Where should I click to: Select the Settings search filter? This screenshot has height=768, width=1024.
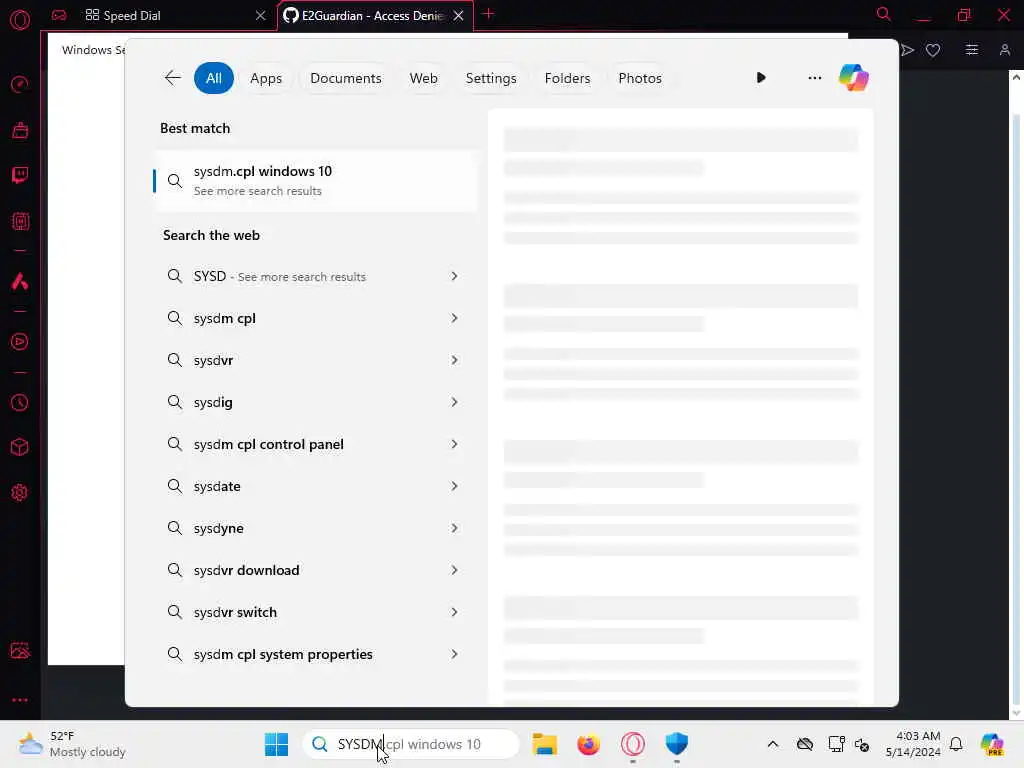[491, 78]
